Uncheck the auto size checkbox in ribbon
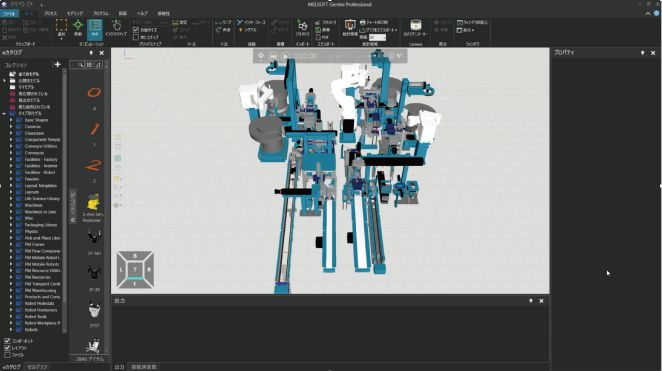The width and height of the screenshot is (662, 371). tap(136, 30)
